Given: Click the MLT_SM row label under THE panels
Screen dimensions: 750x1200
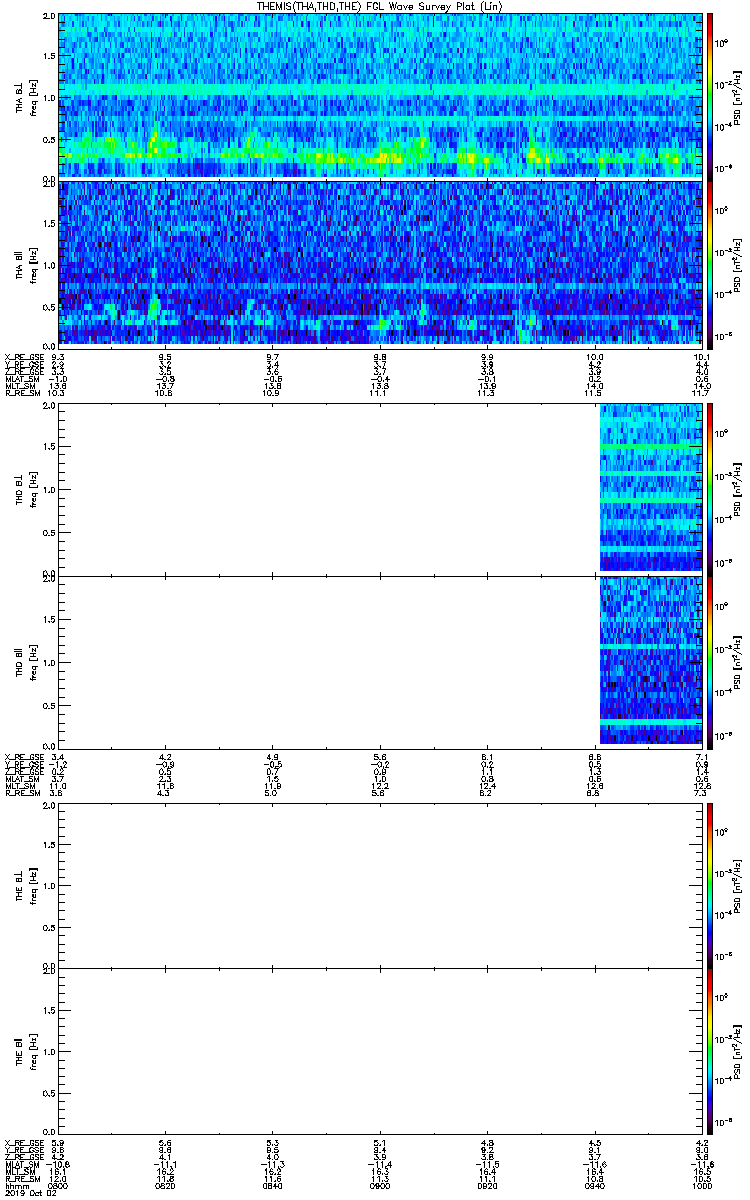Looking at the screenshot, I should click(19, 1173).
